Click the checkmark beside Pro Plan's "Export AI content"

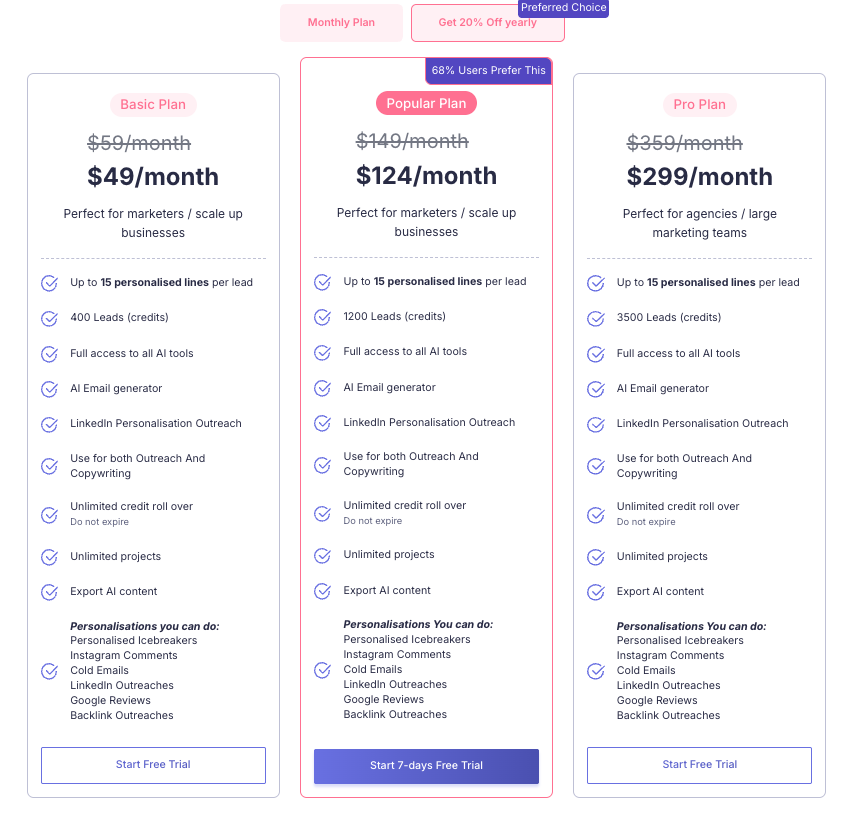595,592
